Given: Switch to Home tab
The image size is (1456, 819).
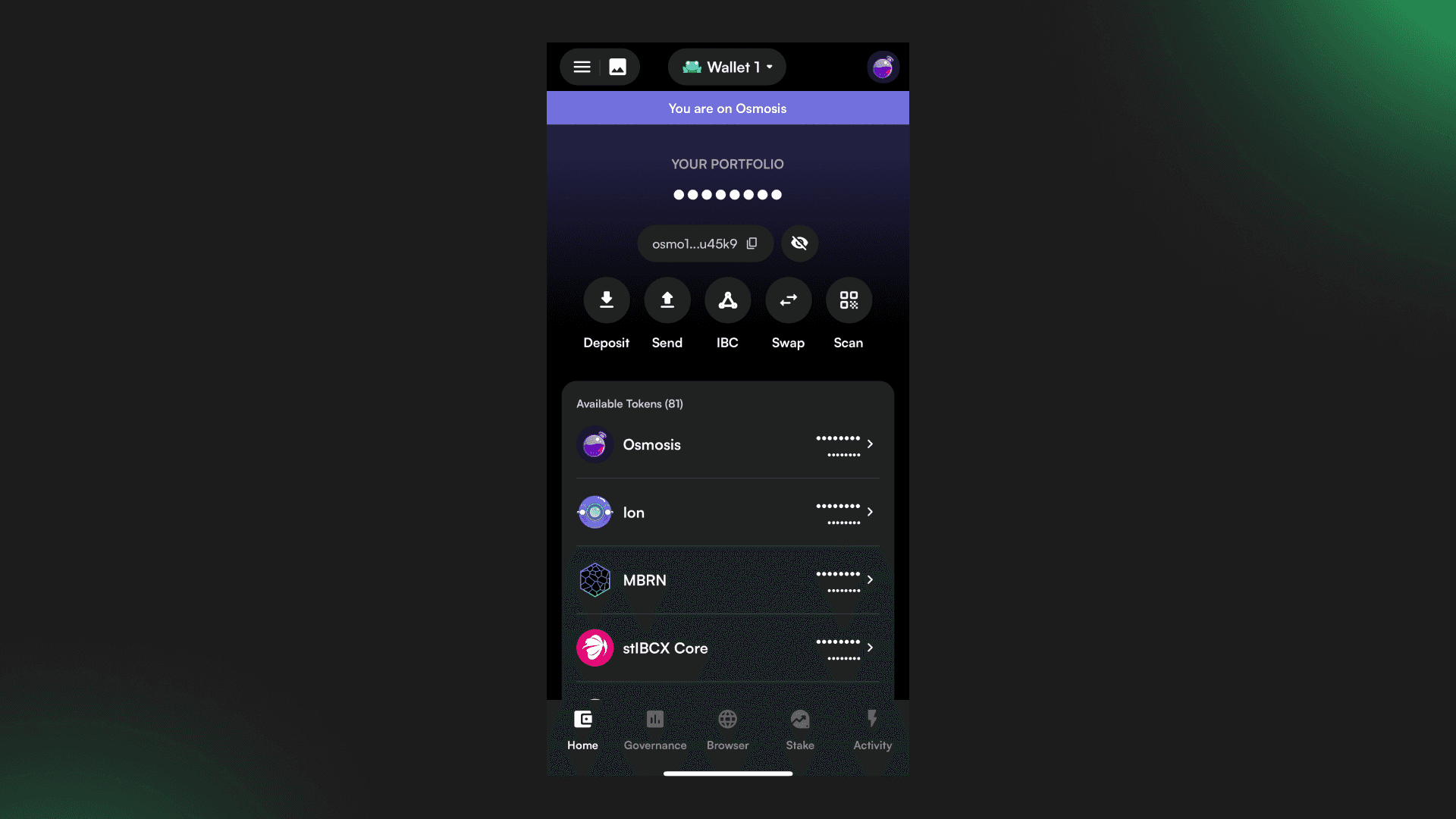Looking at the screenshot, I should coord(582,729).
